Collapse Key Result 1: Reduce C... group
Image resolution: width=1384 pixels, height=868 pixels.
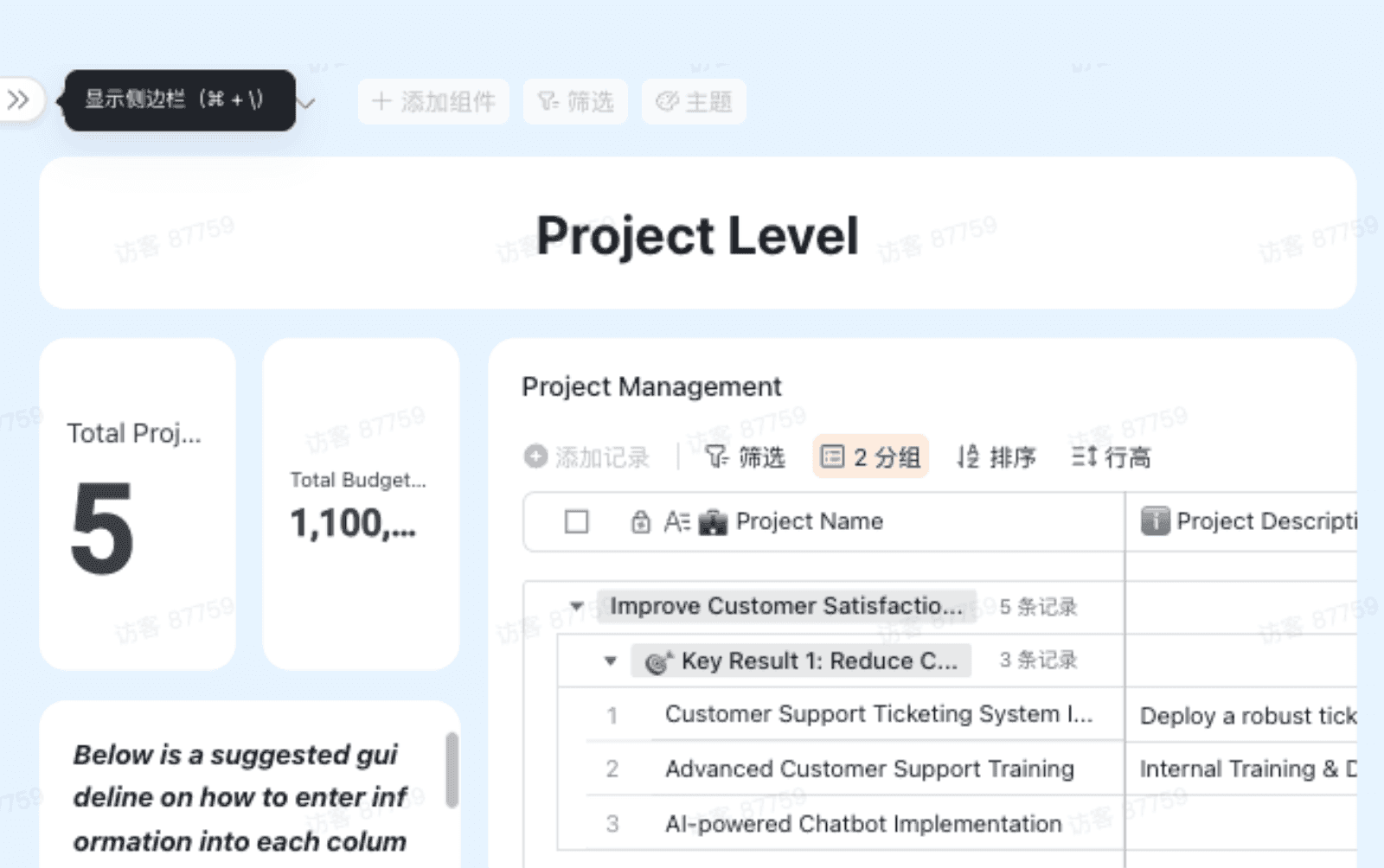(611, 661)
